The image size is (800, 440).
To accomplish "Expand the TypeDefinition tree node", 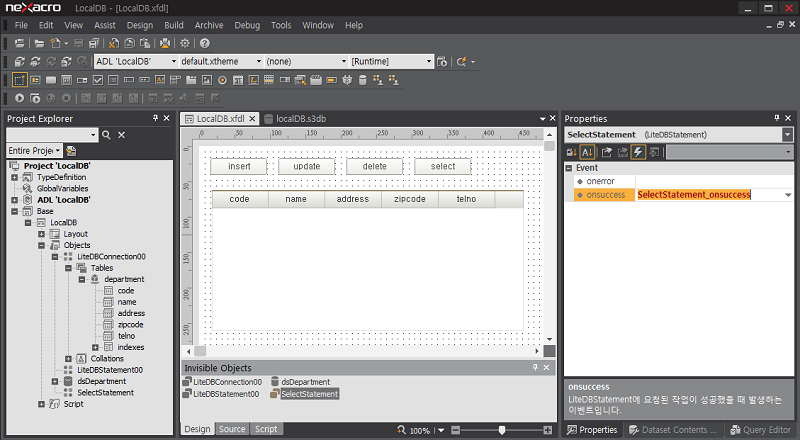I will coord(15,177).
